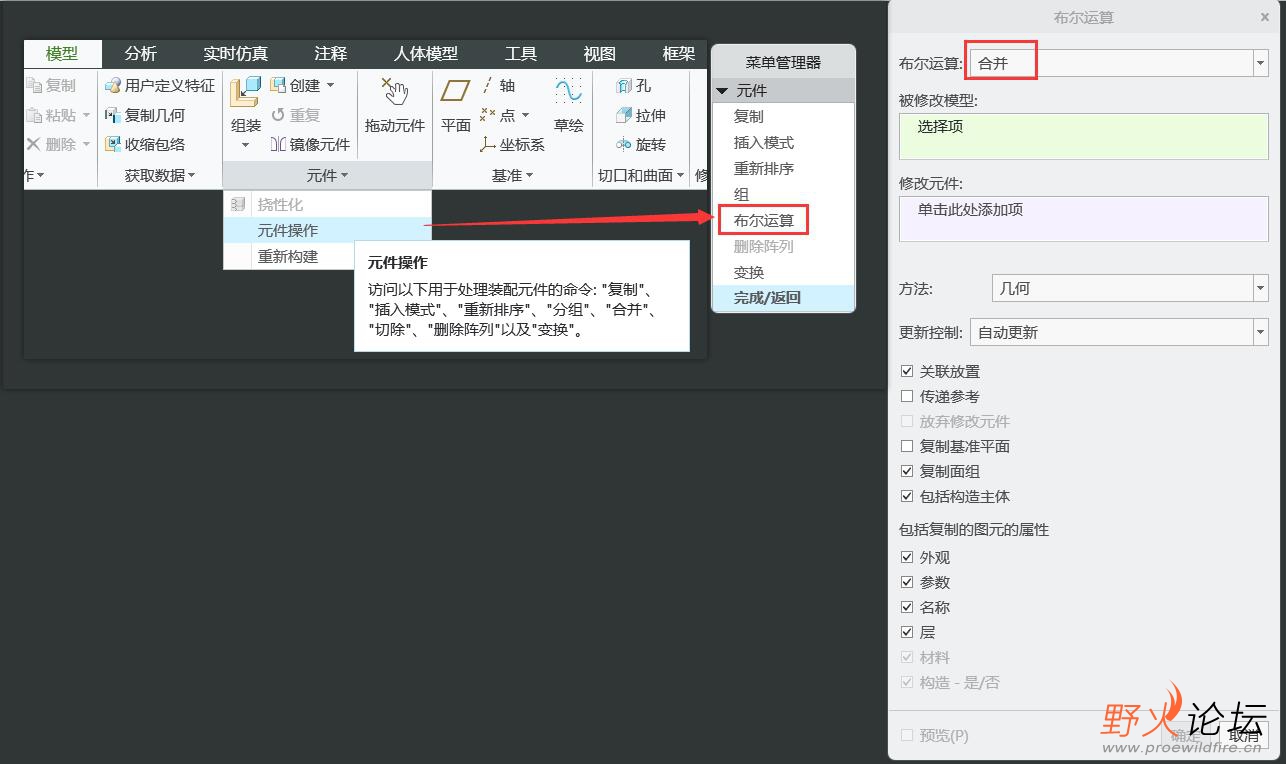Screen dimensions: 1286x764
Task: Expand the 获取数据 group dropdown
Action: tap(160, 175)
